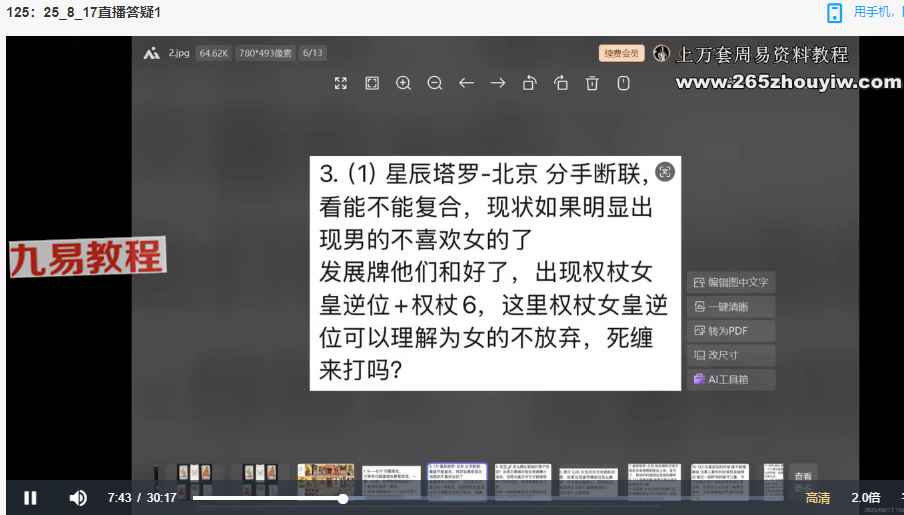Image resolution: width=904 pixels, height=515 pixels.
Task: Open the 2.0倍 playback speed menu
Action: tap(865, 498)
